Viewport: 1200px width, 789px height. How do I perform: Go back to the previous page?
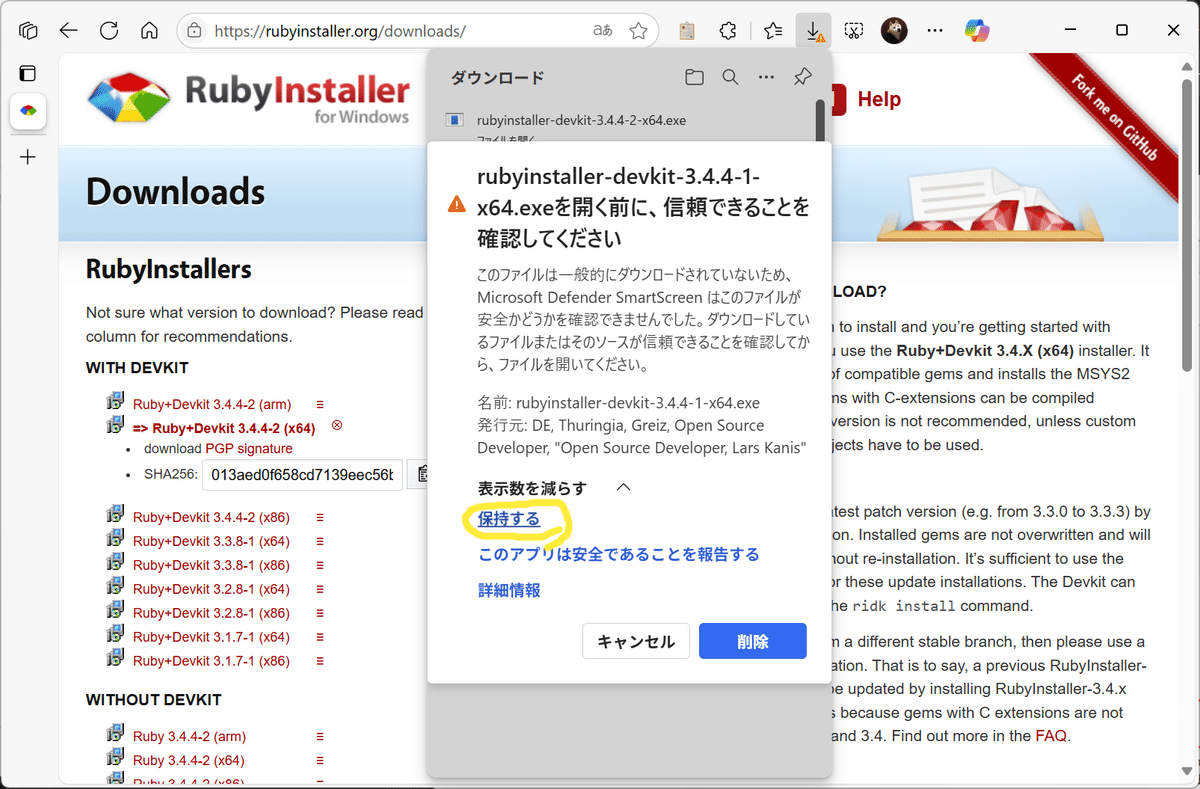[68, 30]
